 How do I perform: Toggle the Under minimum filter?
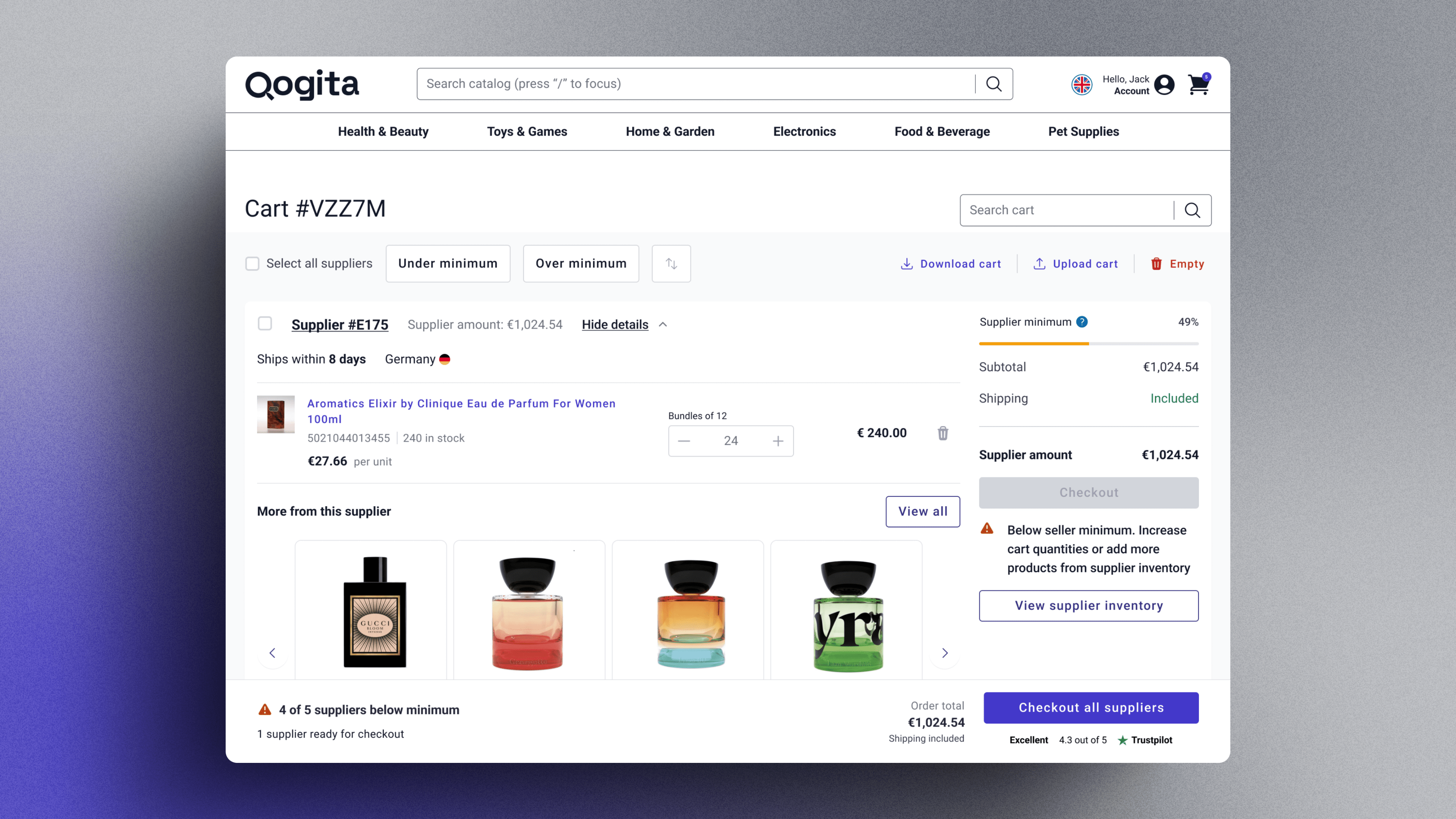pyautogui.click(x=448, y=264)
